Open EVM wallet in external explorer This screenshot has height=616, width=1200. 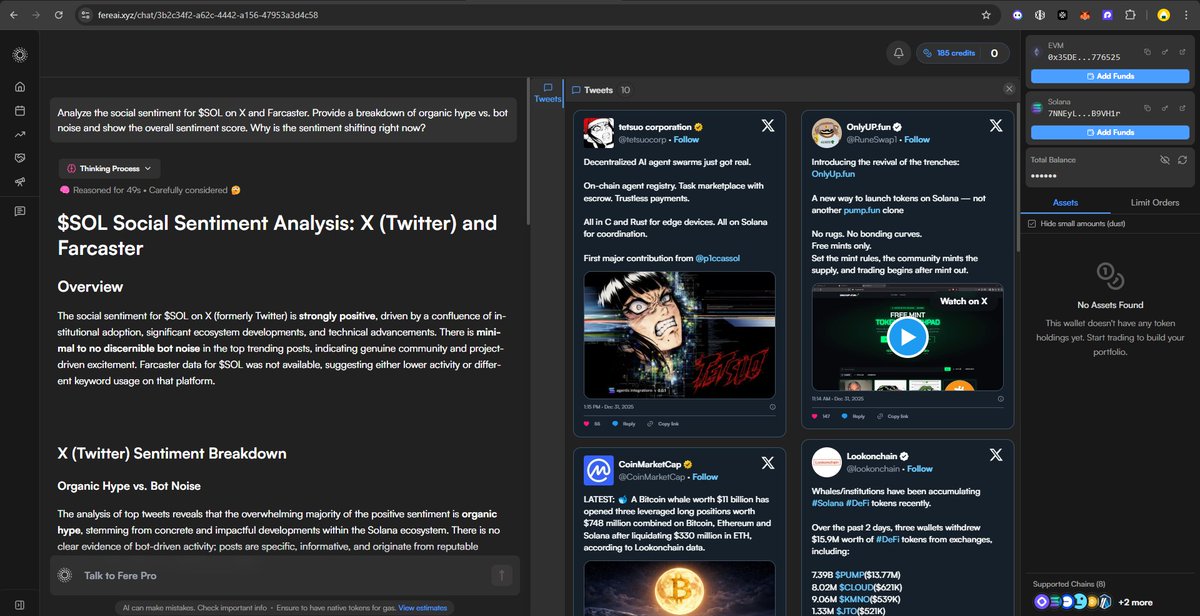[1184, 52]
